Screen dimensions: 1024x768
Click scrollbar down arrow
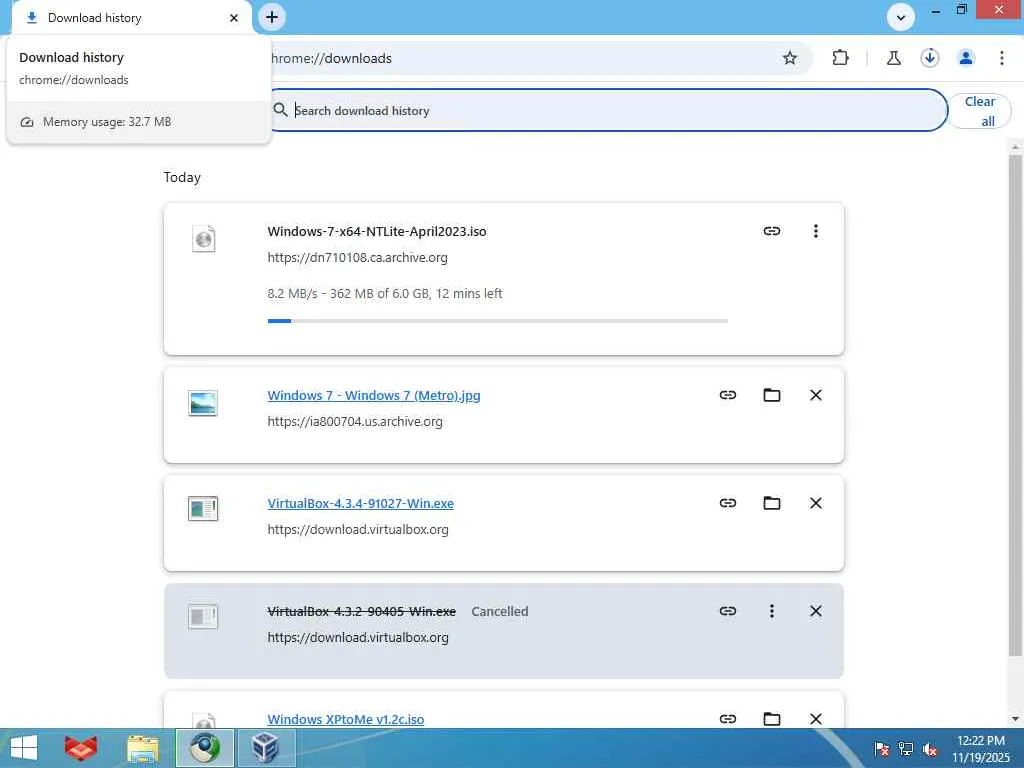(1015, 719)
